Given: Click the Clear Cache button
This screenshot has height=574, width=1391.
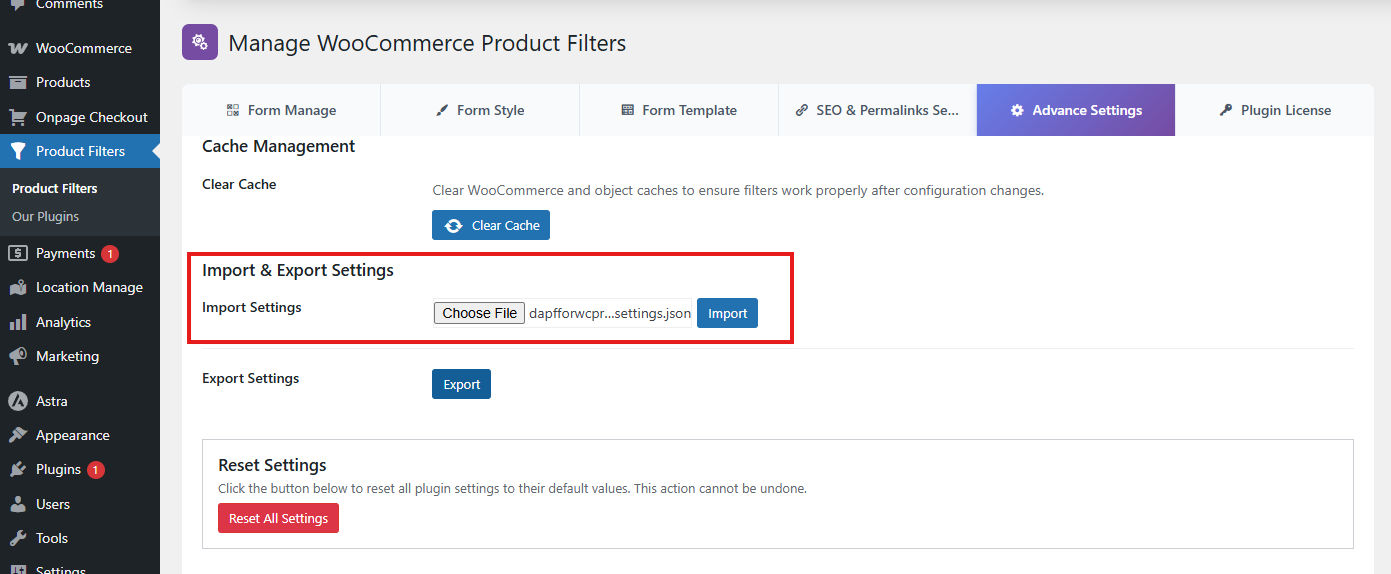Looking at the screenshot, I should pos(491,225).
